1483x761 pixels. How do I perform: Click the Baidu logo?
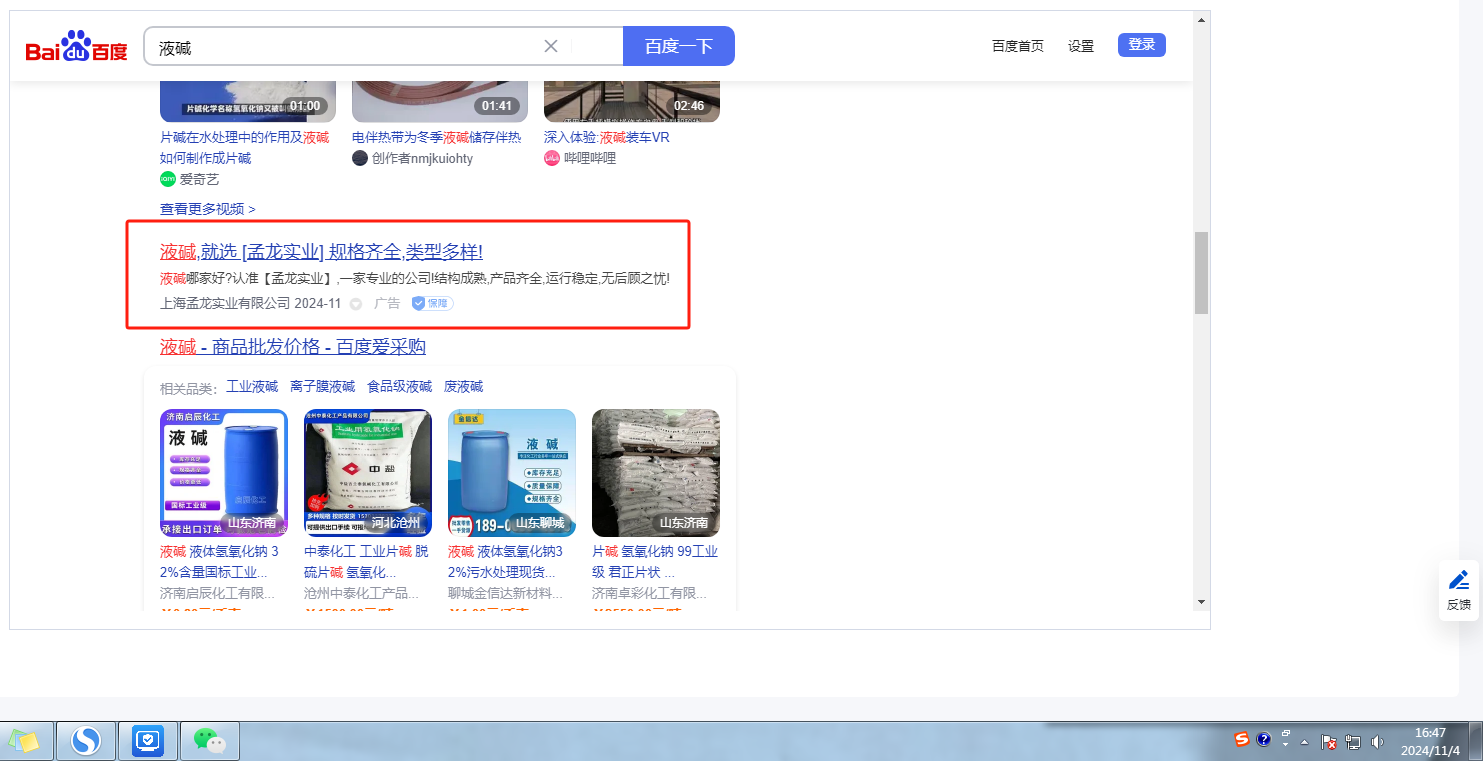point(77,46)
